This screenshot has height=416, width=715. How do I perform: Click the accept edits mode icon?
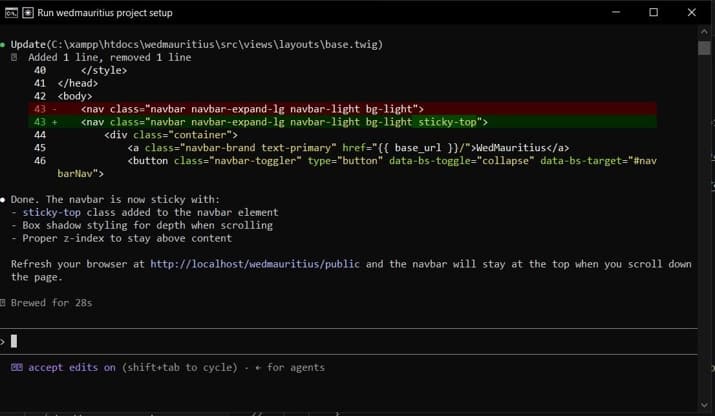click(x=16, y=367)
